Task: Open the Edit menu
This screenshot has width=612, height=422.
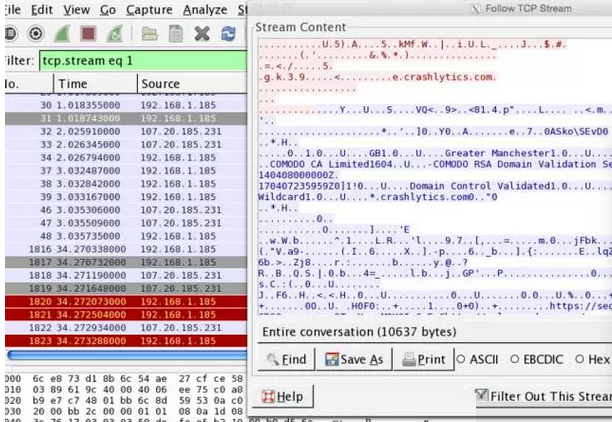Action: [x=42, y=10]
